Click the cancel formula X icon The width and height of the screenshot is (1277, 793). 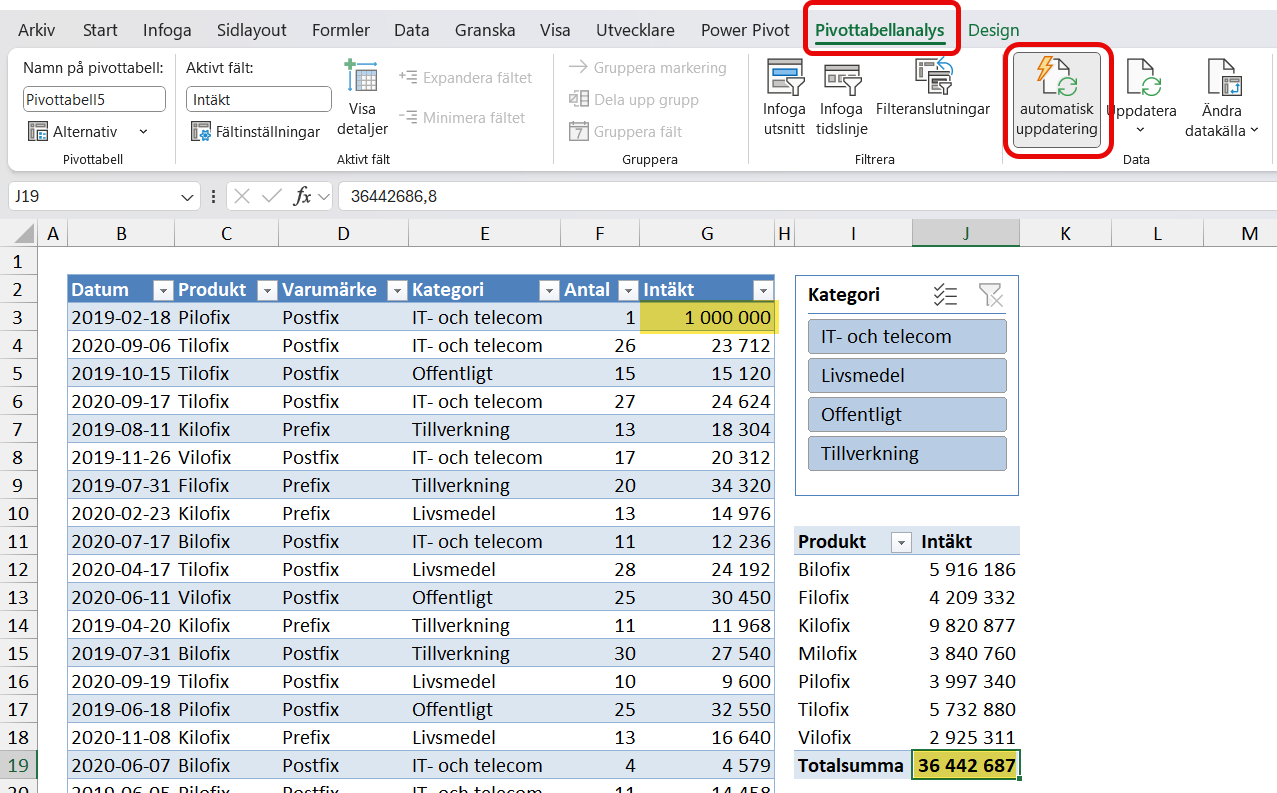tap(242, 197)
